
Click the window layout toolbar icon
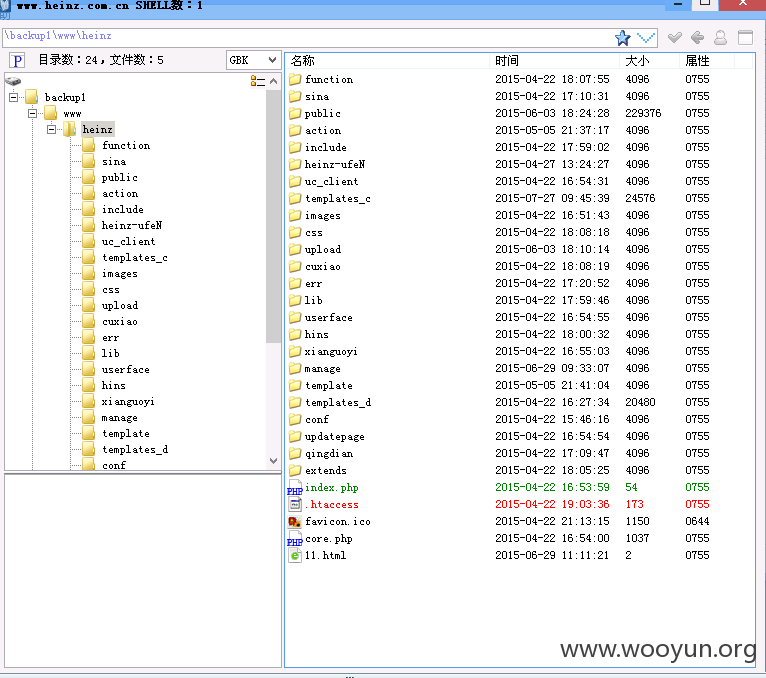point(745,38)
